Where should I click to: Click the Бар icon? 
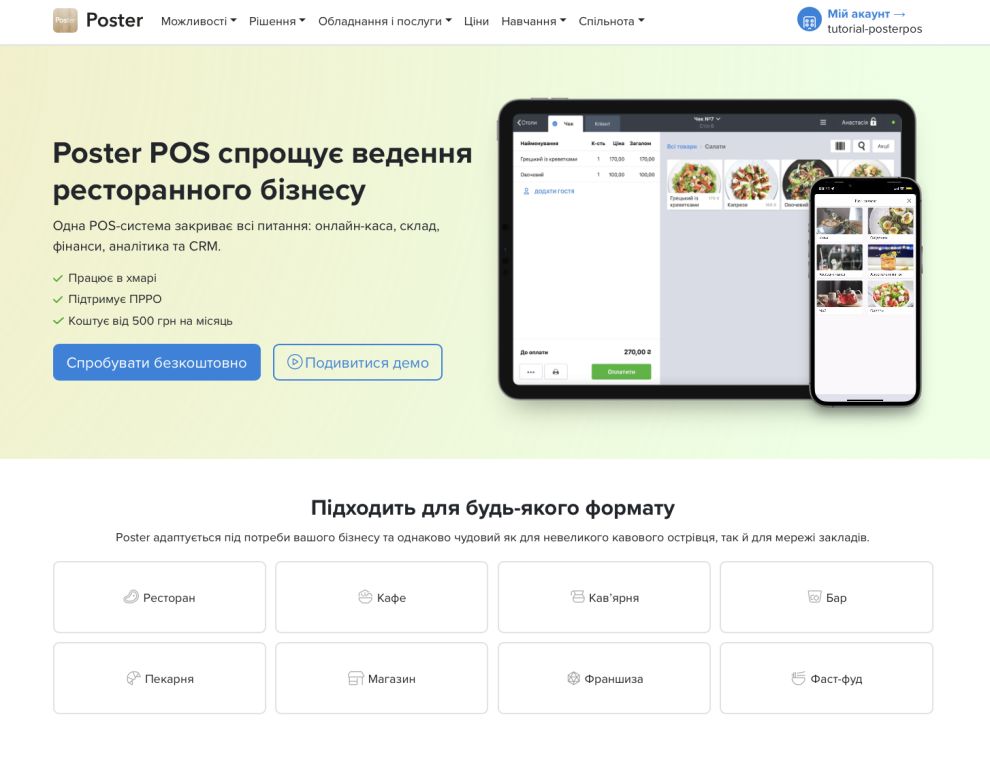coord(814,597)
